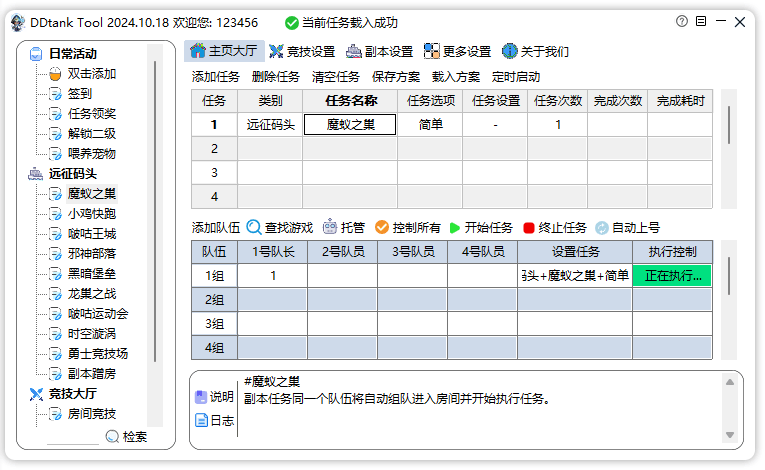Select 邪神部落 in the tree
Viewport: 765px width, 470px height.
[x=92, y=254]
